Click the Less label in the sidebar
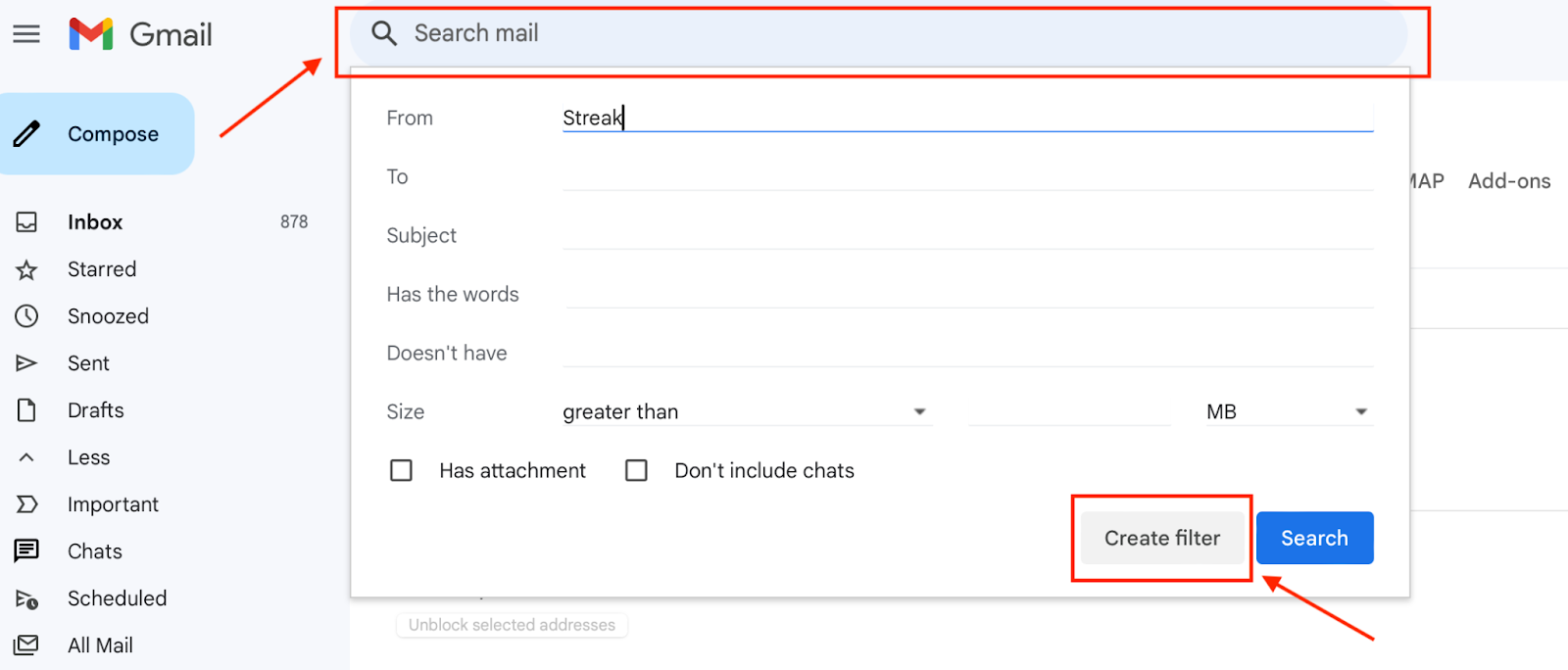This screenshot has height=670, width=1568. pyautogui.click(x=88, y=457)
